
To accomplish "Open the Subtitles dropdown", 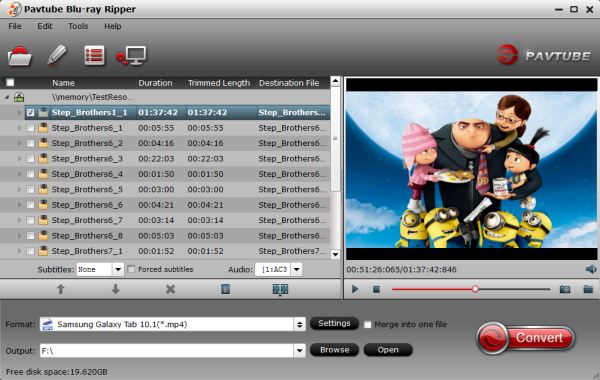I will coord(118,269).
